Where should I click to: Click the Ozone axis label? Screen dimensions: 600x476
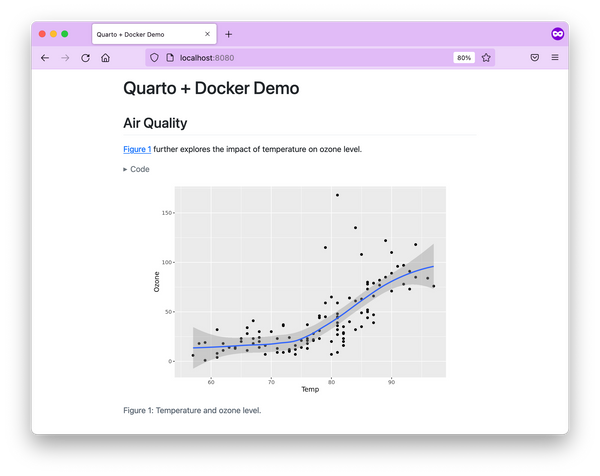(x=157, y=282)
